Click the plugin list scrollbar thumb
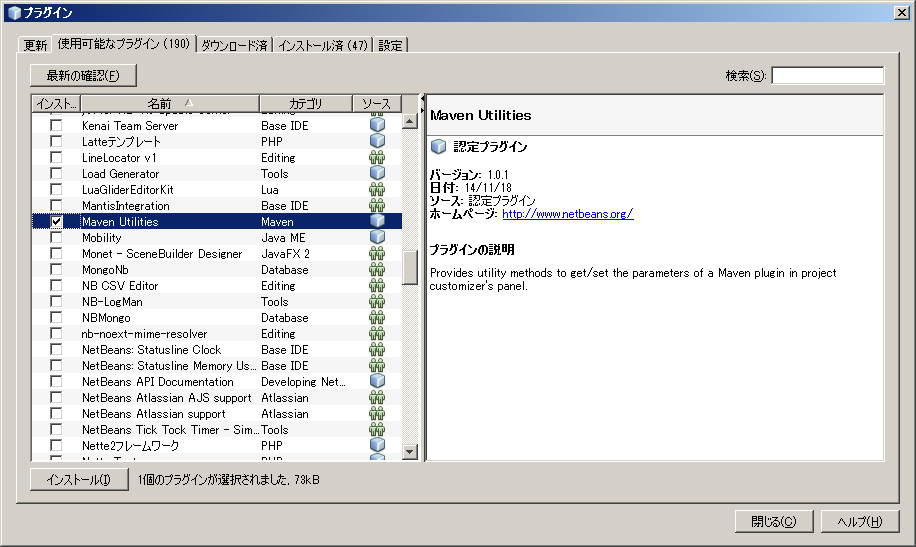 point(410,267)
